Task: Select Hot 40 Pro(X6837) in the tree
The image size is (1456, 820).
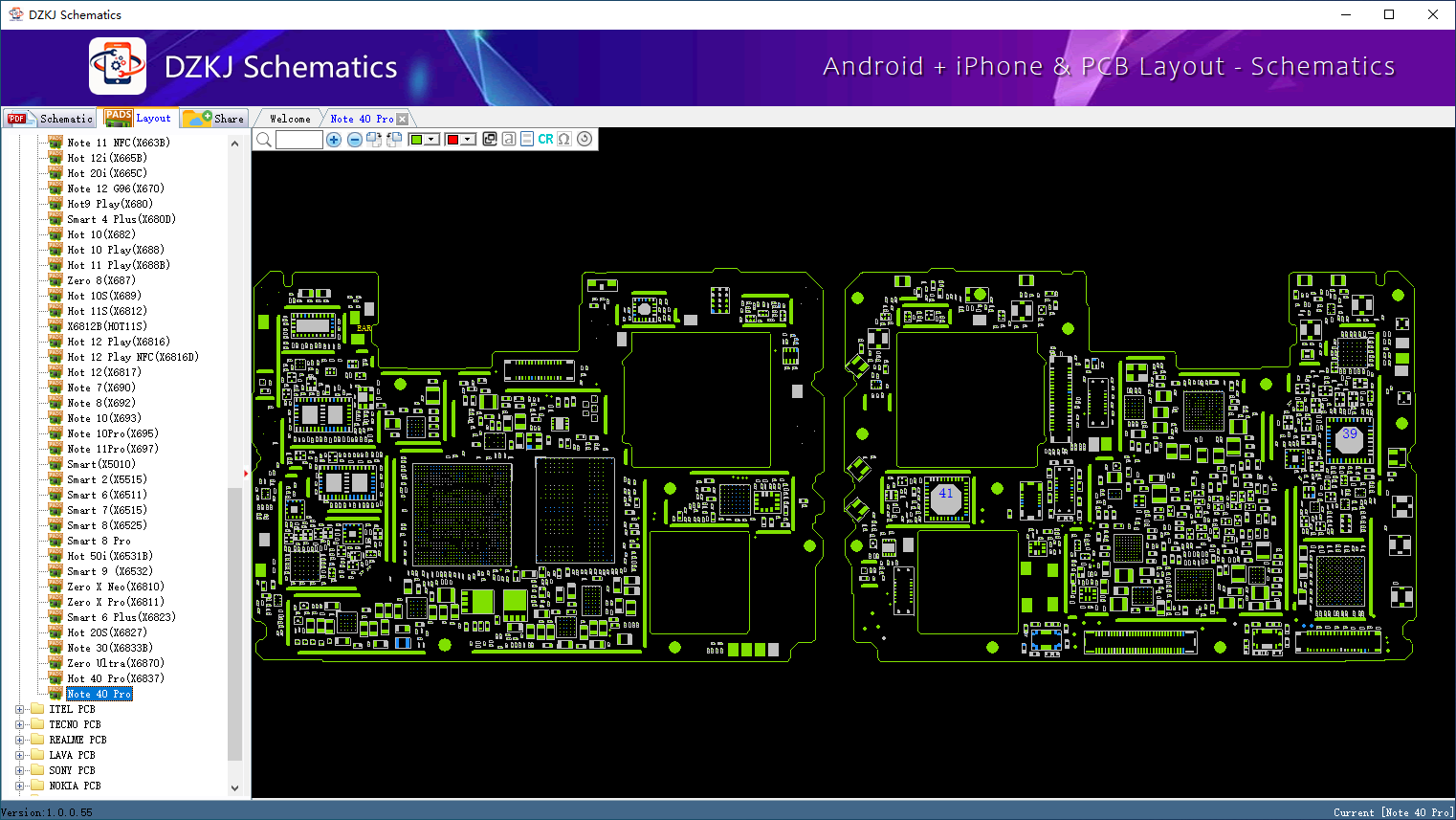Action: (x=116, y=678)
